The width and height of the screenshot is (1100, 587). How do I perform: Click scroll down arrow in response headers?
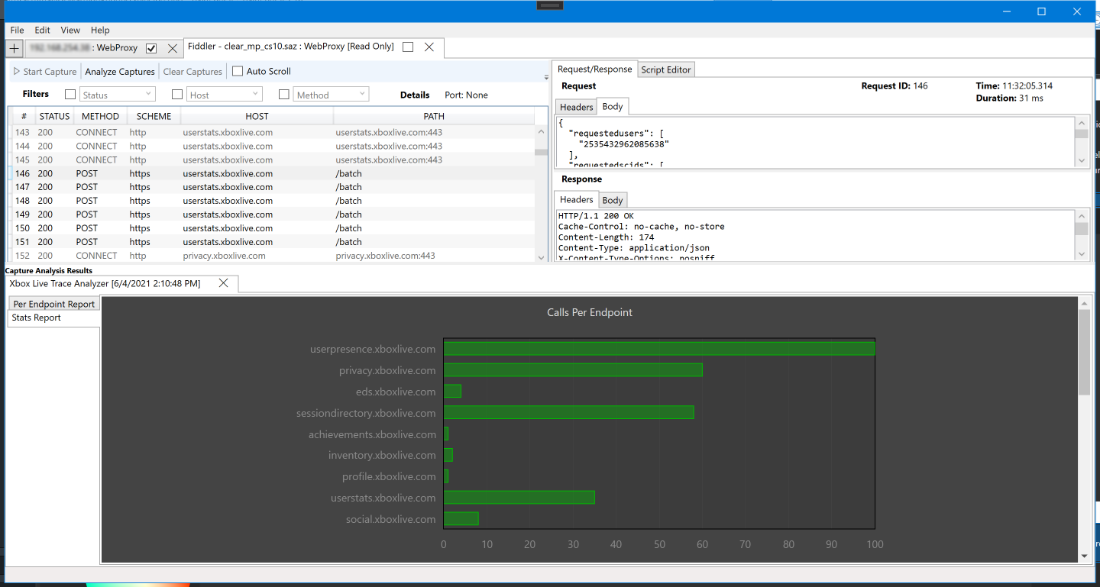[x=1081, y=254]
